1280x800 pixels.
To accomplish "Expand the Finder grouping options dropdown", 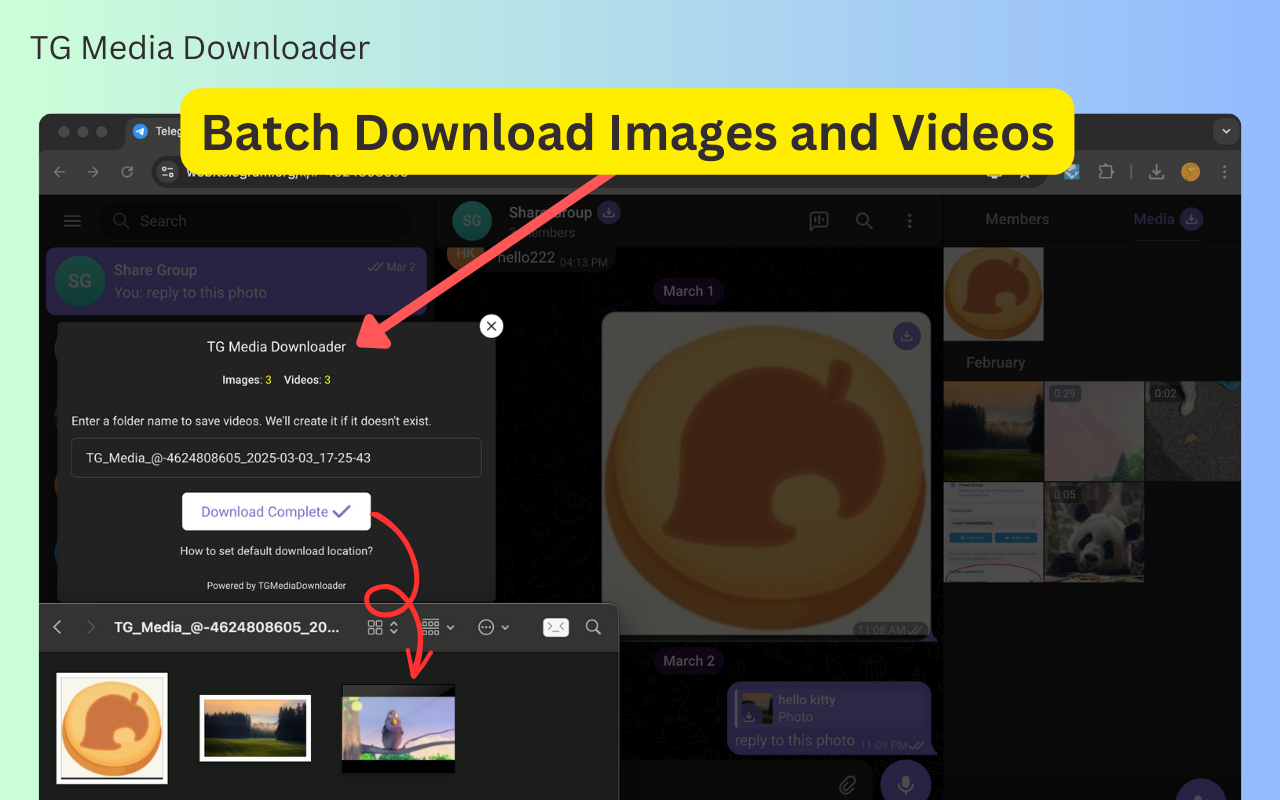I will [x=438, y=627].
